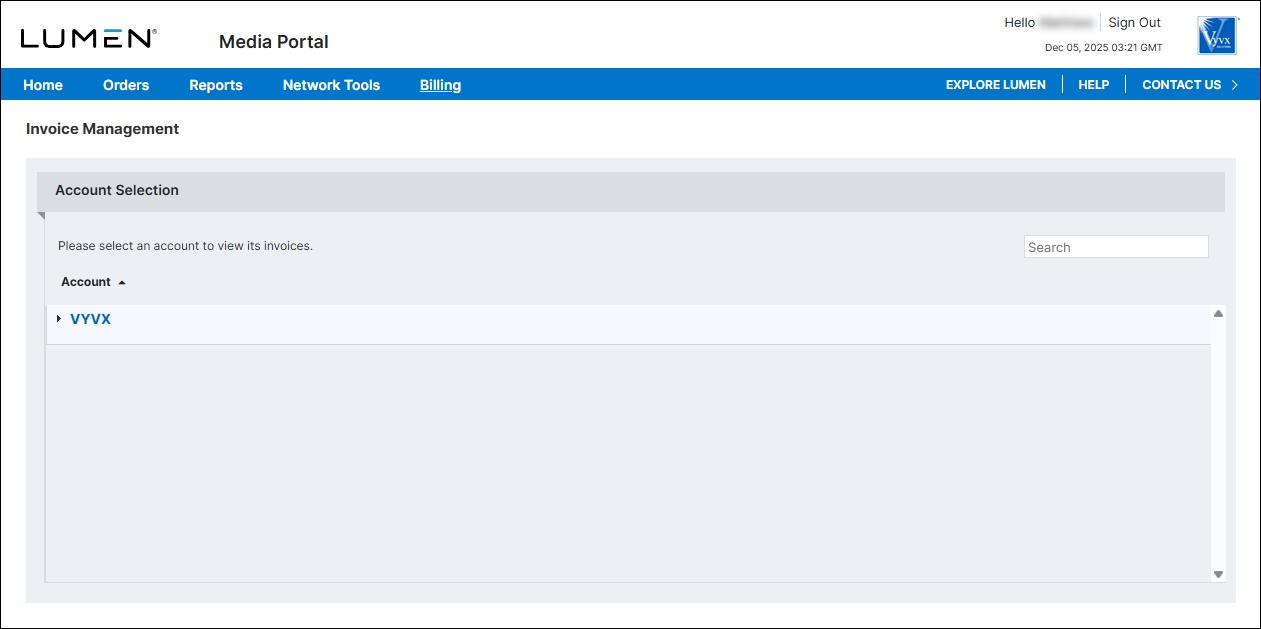Click the down arrow on the scrollbar
The image size is (1261, 629).
pos(1218,574)
